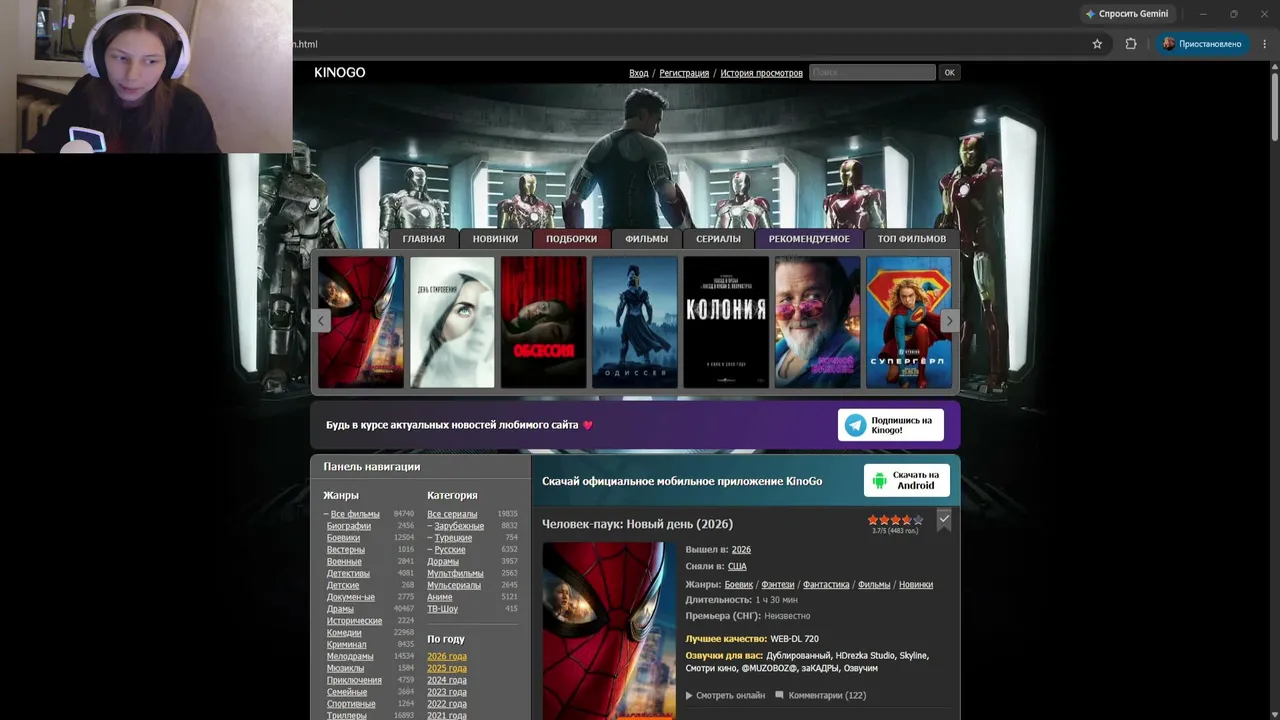This screenshot has width=1280, height=720.
Task: Open the Аниме category
Action: [440, 598]
